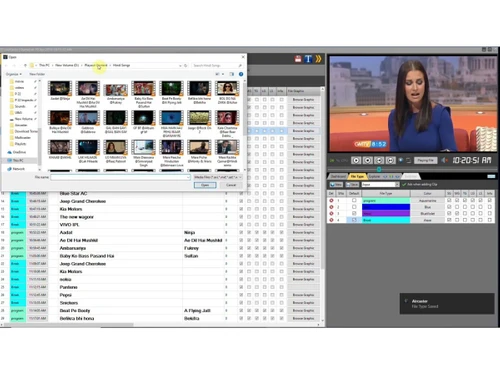This screenshot has height=375, width=500.
Task: Click the Save button in the File Type panel
Action: pyautogui.click(x=352, y=184)
